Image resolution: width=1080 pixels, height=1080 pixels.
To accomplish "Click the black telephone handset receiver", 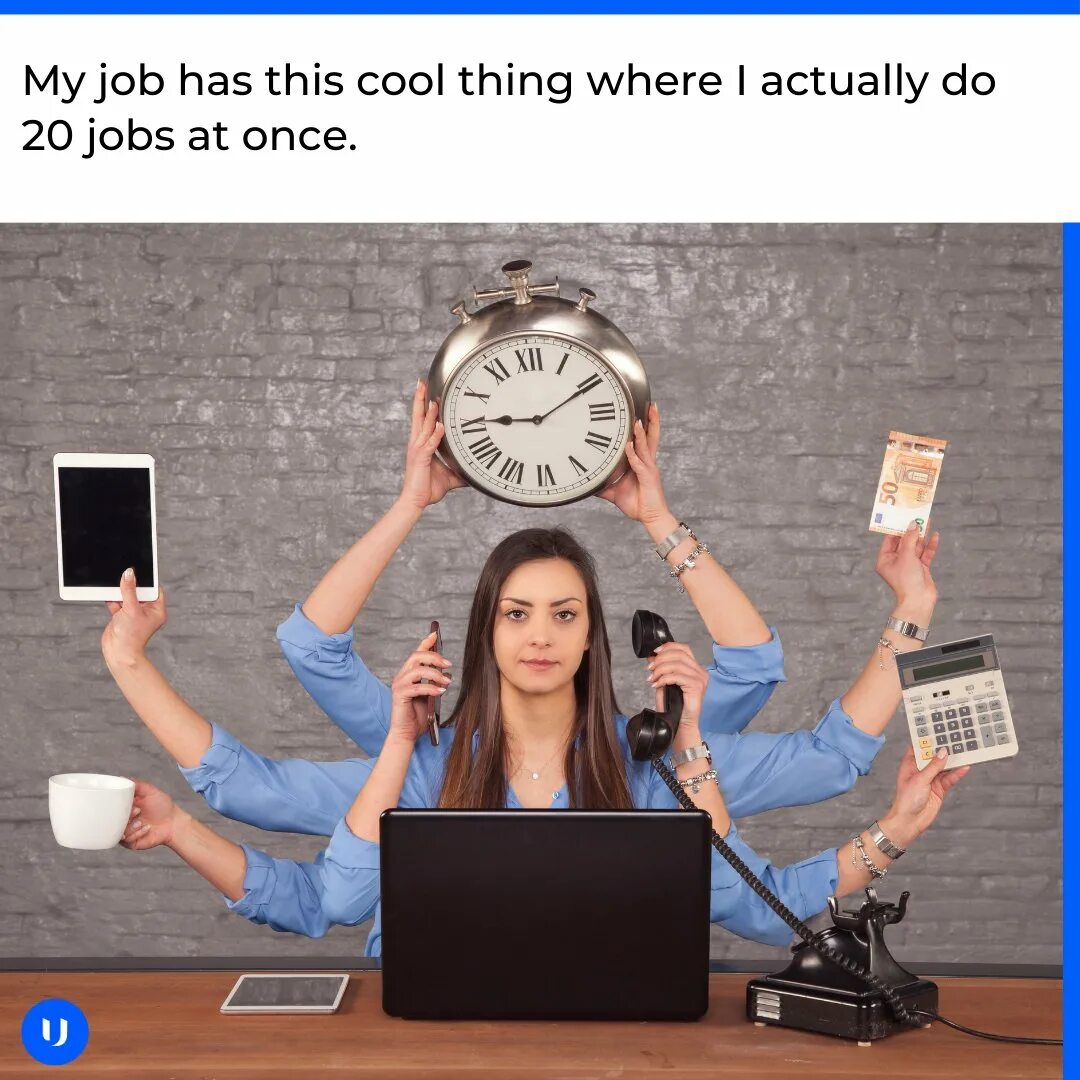I will pos(654,685).
